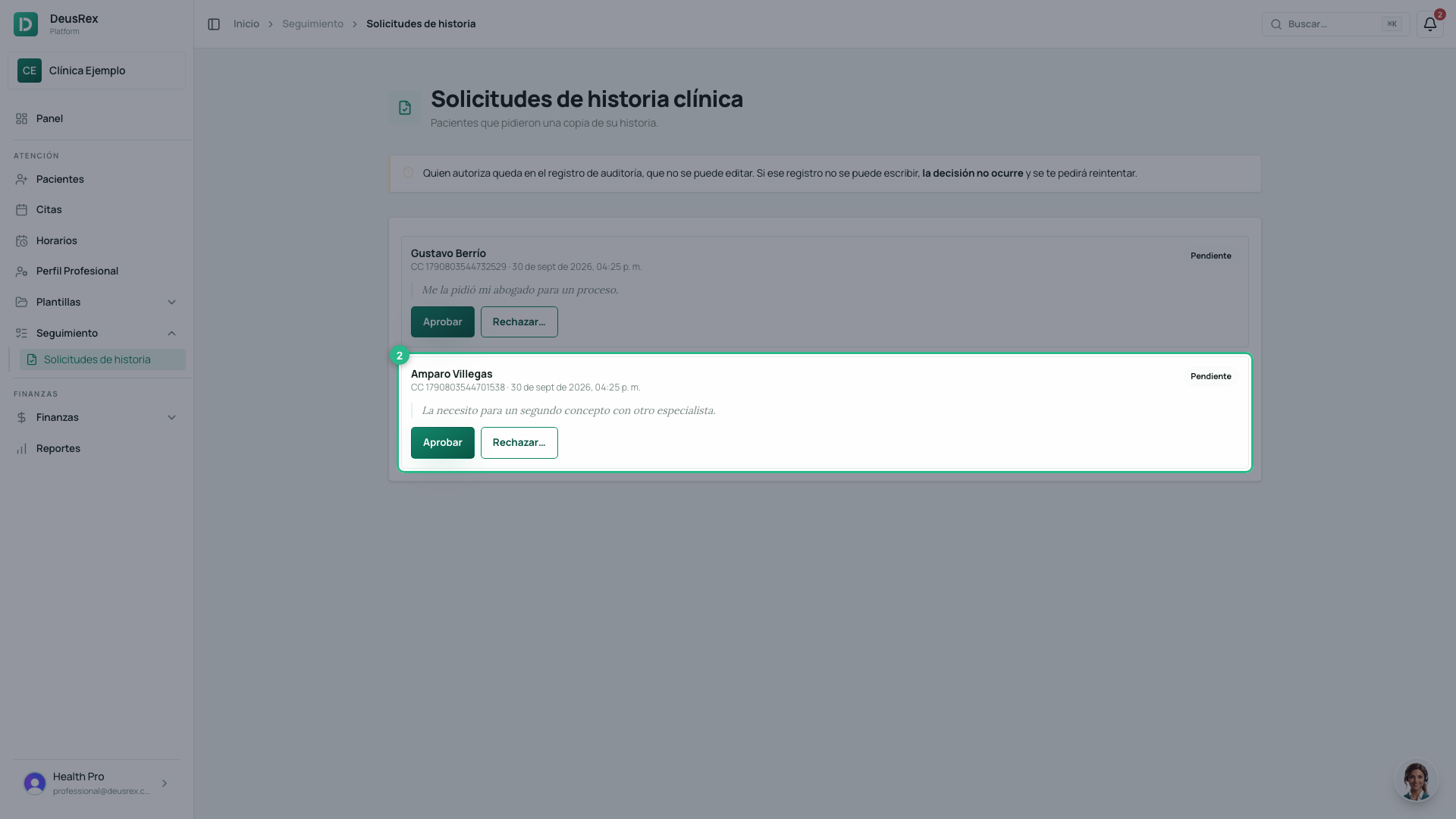Click Pendiente badge on Amparo Villegas
Image resolution: width=1456 pixels, height=819 pixels.
1211,377
